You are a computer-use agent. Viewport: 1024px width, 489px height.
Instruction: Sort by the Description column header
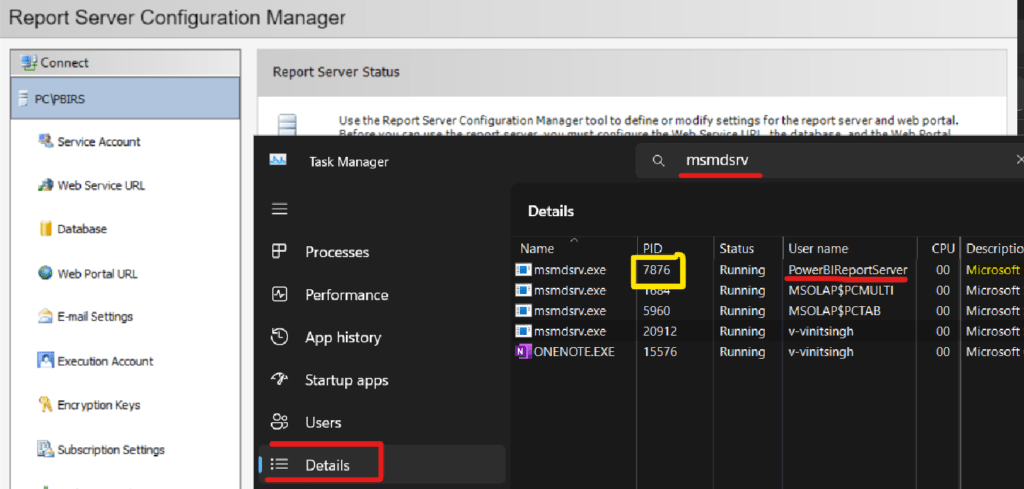(993, 248)
